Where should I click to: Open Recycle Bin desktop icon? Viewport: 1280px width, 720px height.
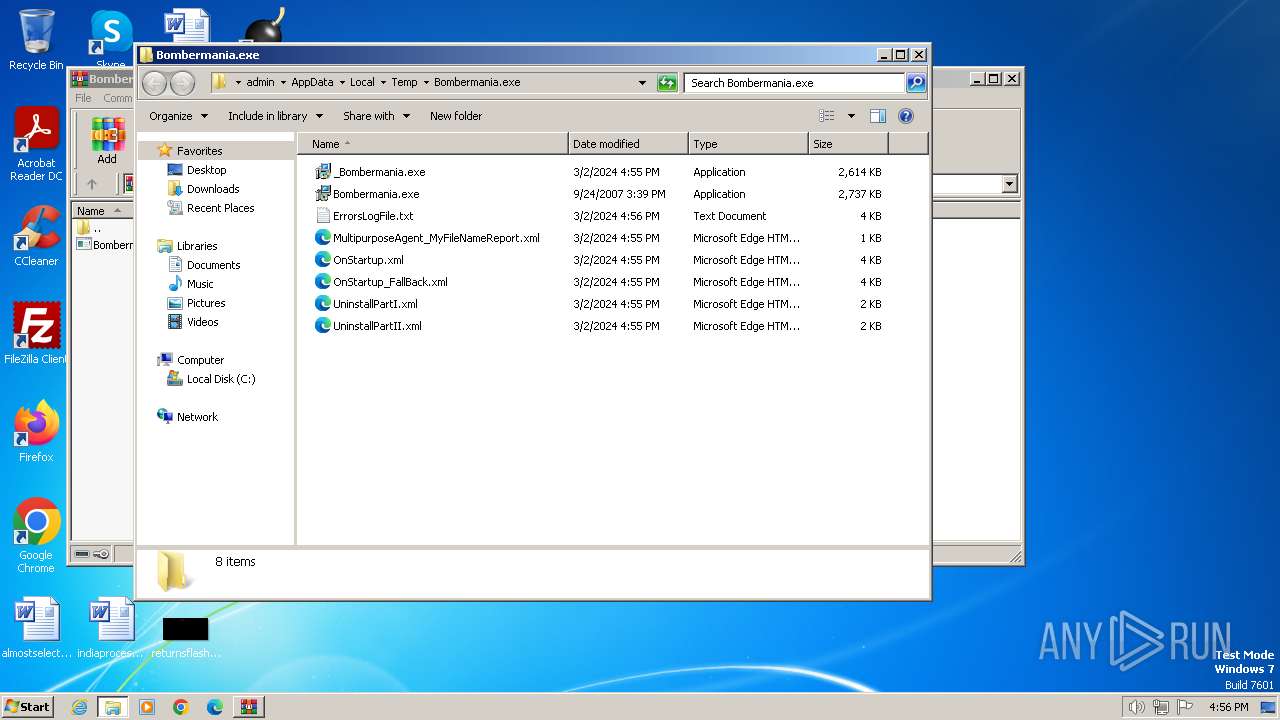[36, 41]
